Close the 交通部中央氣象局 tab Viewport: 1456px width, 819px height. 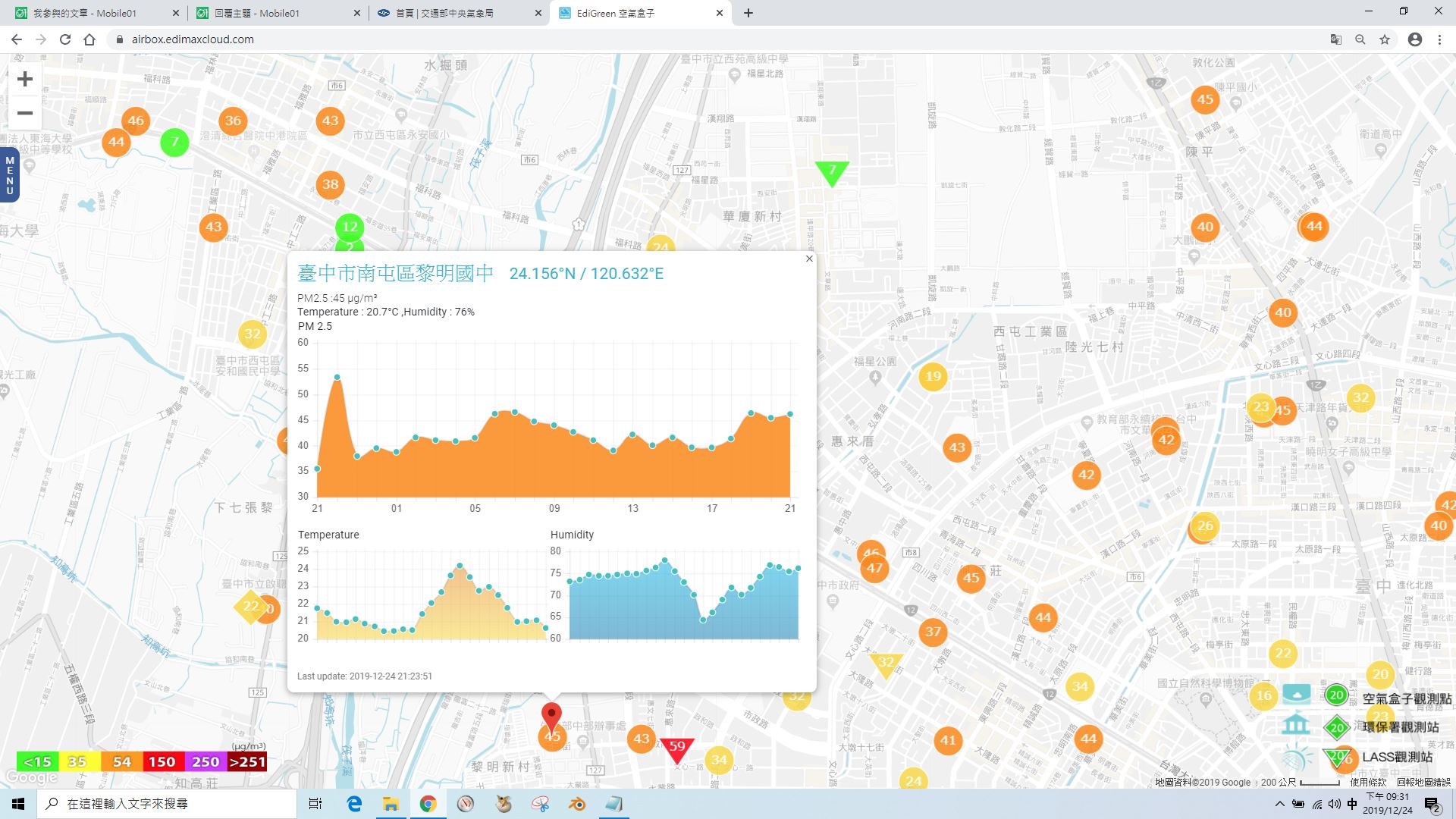click(538, 13)
